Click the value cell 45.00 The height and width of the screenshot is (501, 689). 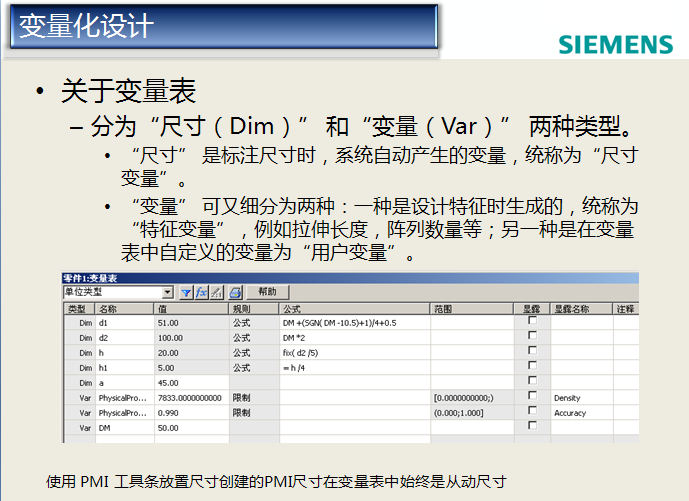[x=191, y=383]
